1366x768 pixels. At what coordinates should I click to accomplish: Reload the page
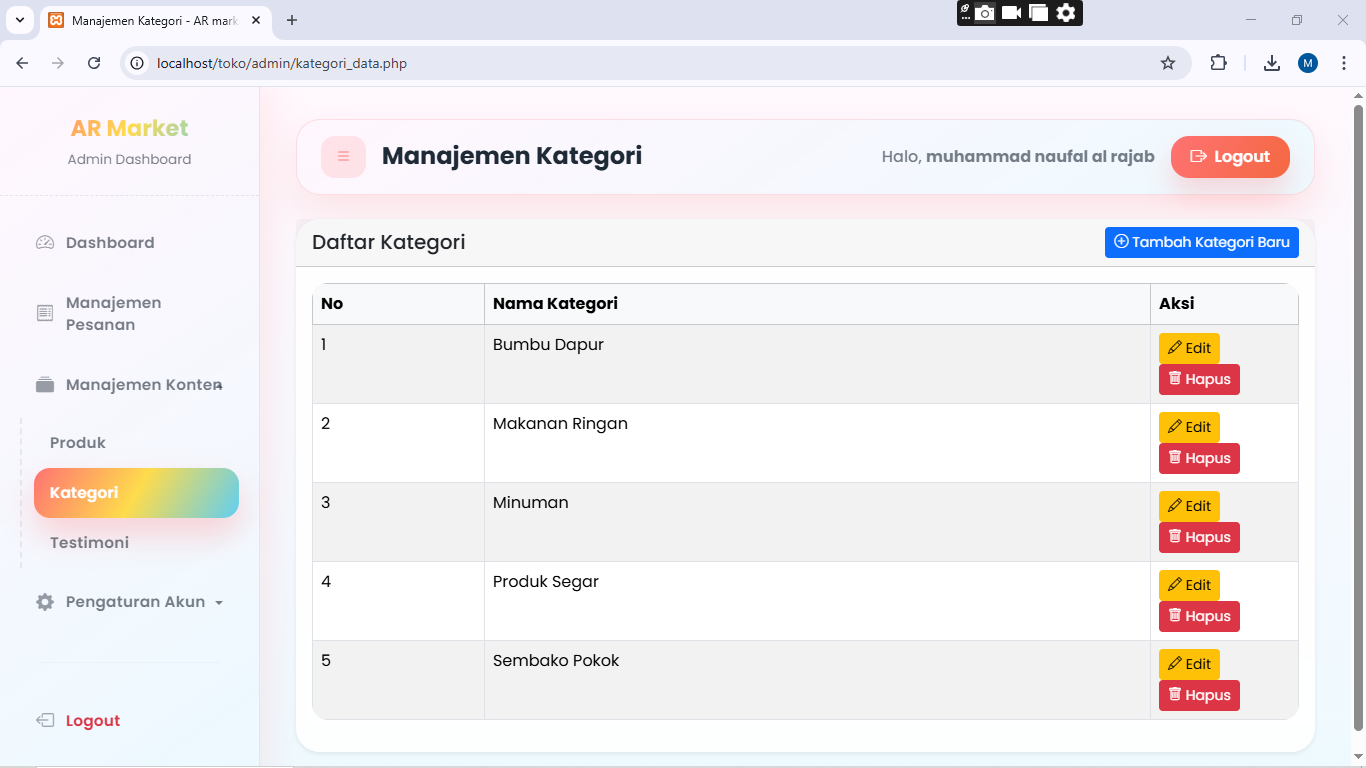[x=94, y=63]
